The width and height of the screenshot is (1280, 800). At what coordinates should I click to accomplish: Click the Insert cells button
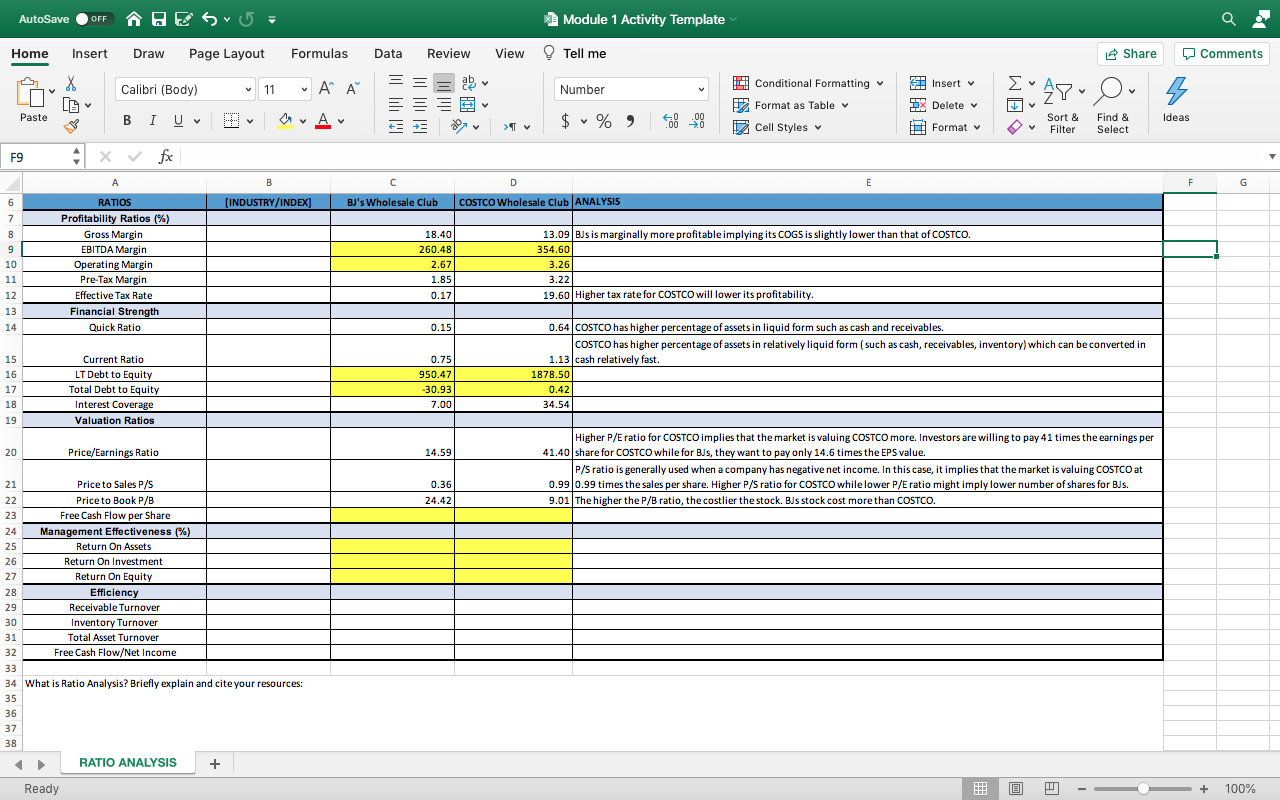click(943, 83)
